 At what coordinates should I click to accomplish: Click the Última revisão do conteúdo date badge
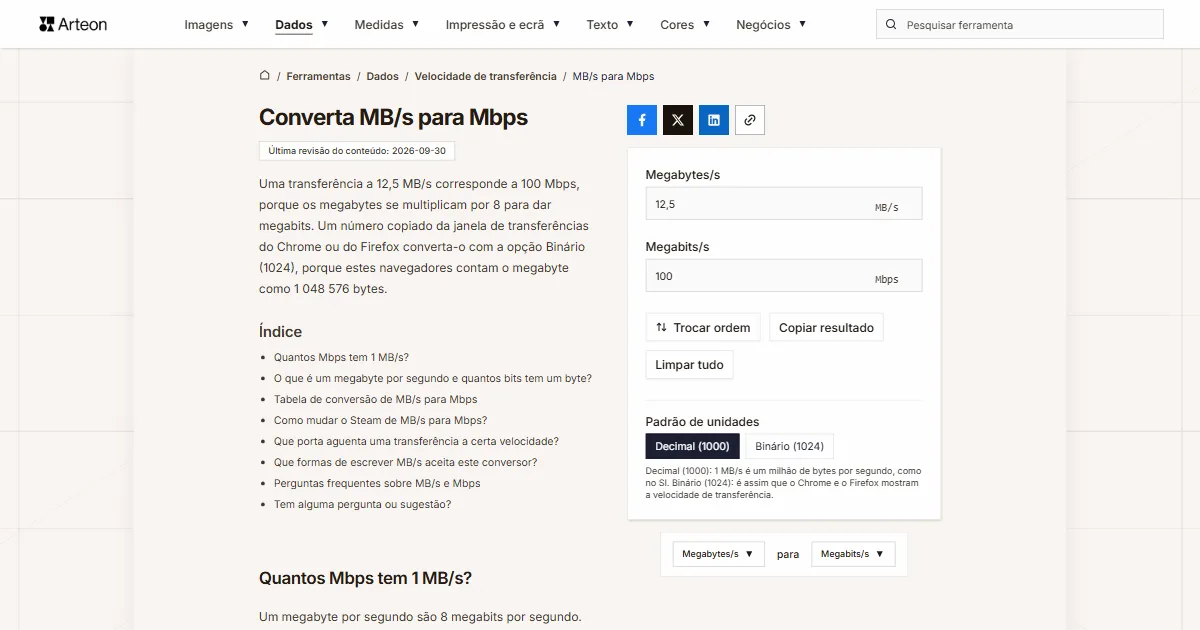tap(357, 151)
